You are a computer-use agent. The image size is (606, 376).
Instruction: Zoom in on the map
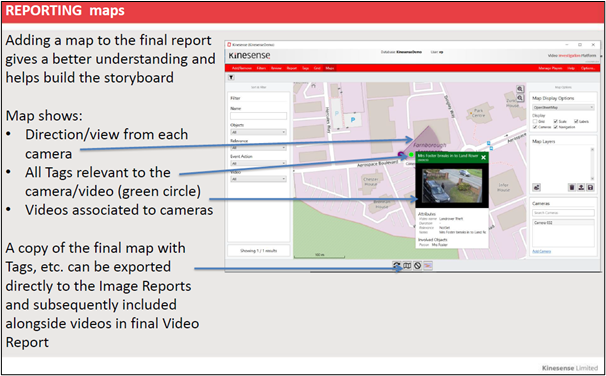tap(520, 89)
